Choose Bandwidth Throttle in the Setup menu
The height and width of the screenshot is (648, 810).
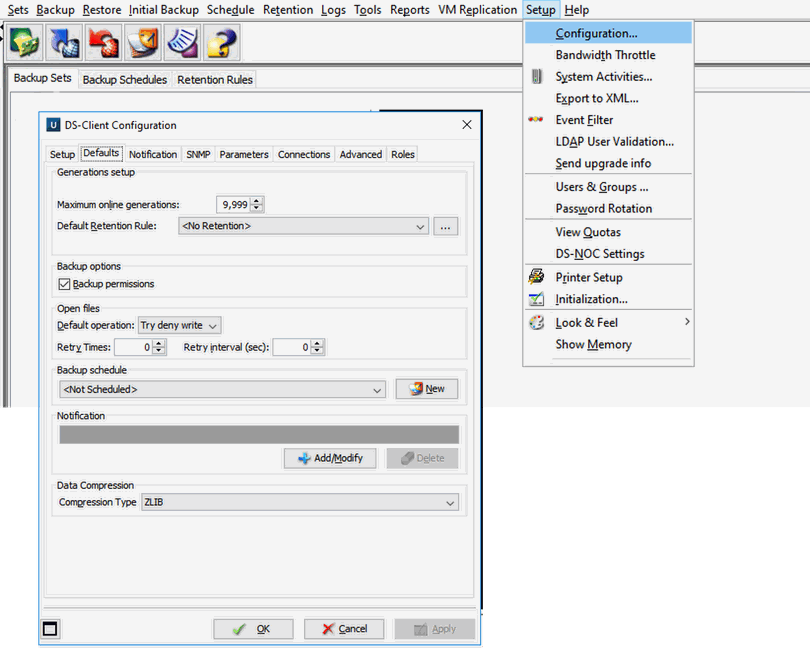tap(609, 55)
